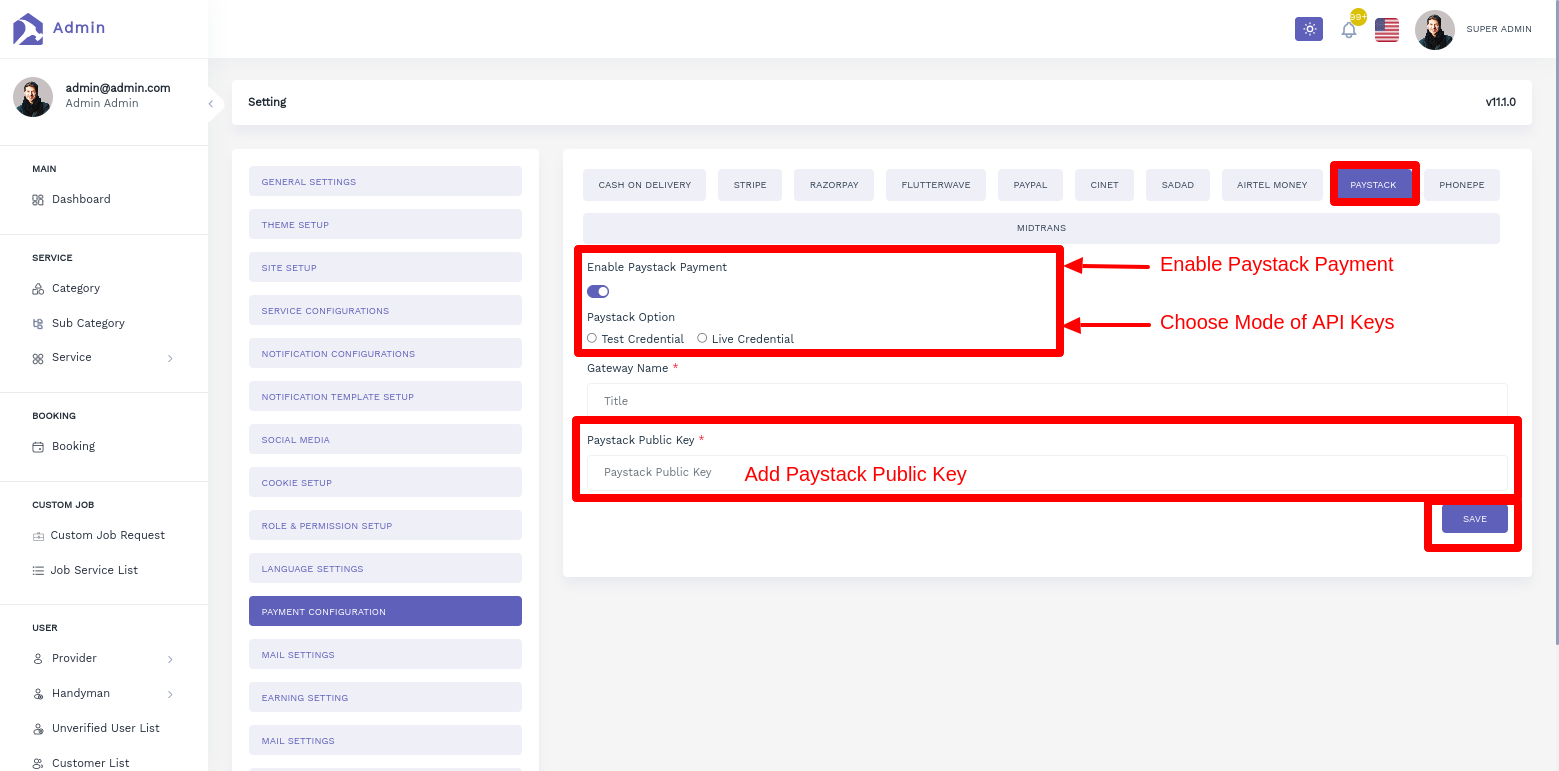The height and width of the screenshot is (771, 1559).
Task: Click the Dashboard icon in sidebar
Action: pos(38,200)
